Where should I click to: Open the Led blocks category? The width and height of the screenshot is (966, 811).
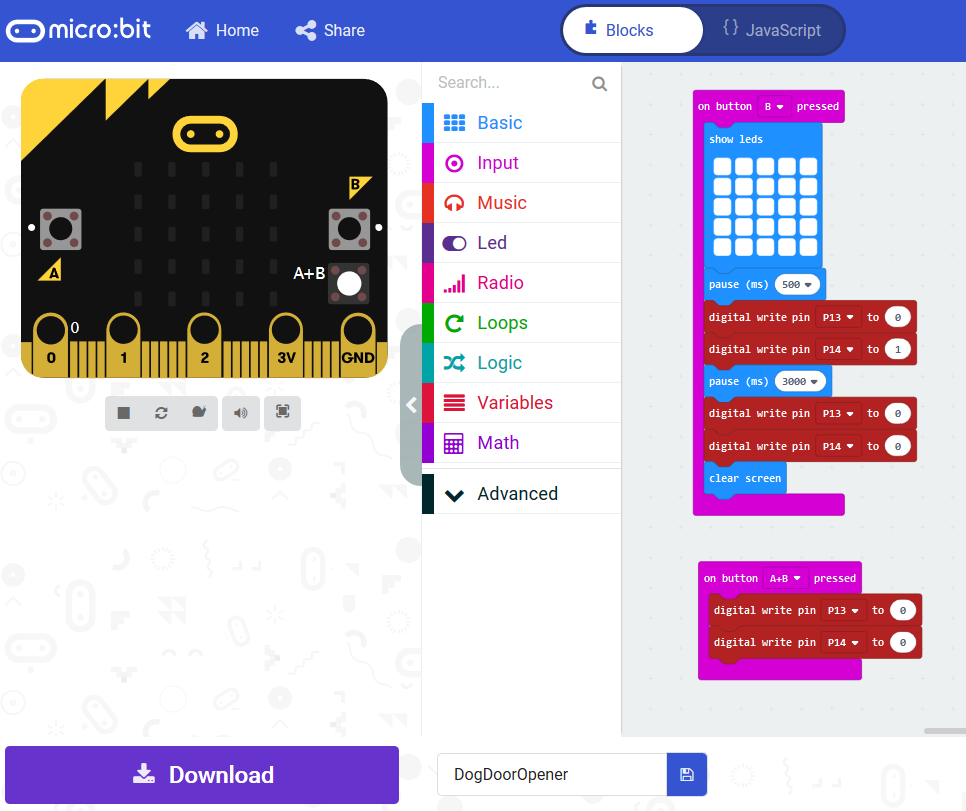(x=521, y=243)
